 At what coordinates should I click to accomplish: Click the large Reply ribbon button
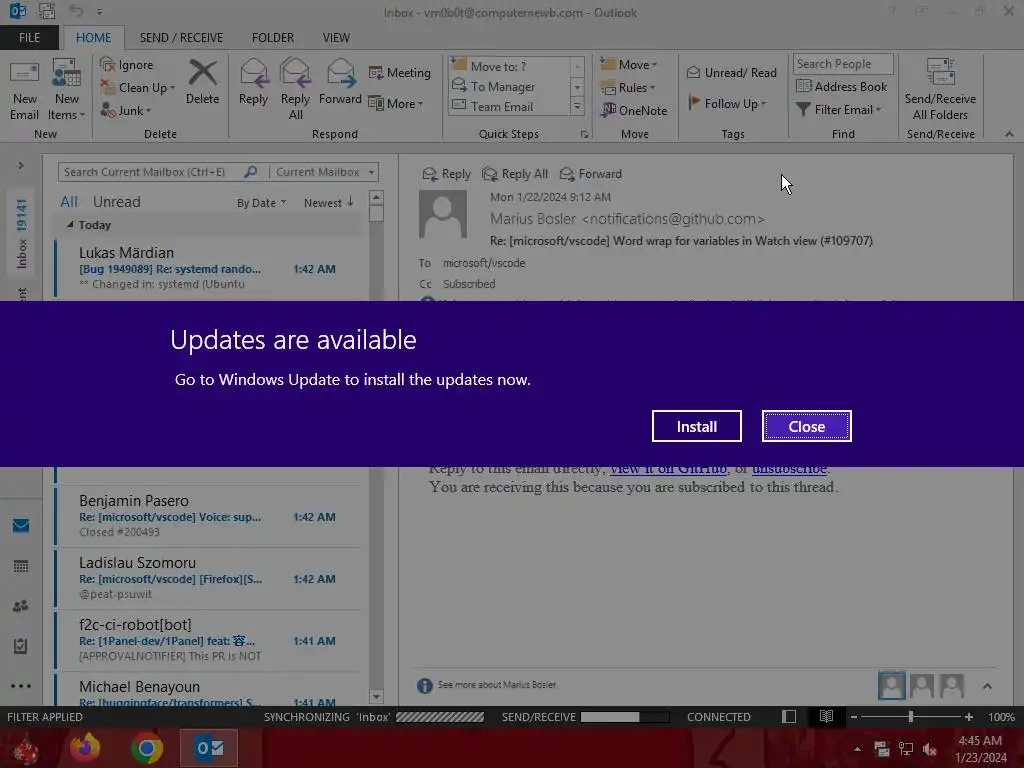click(x=253, y=82)
